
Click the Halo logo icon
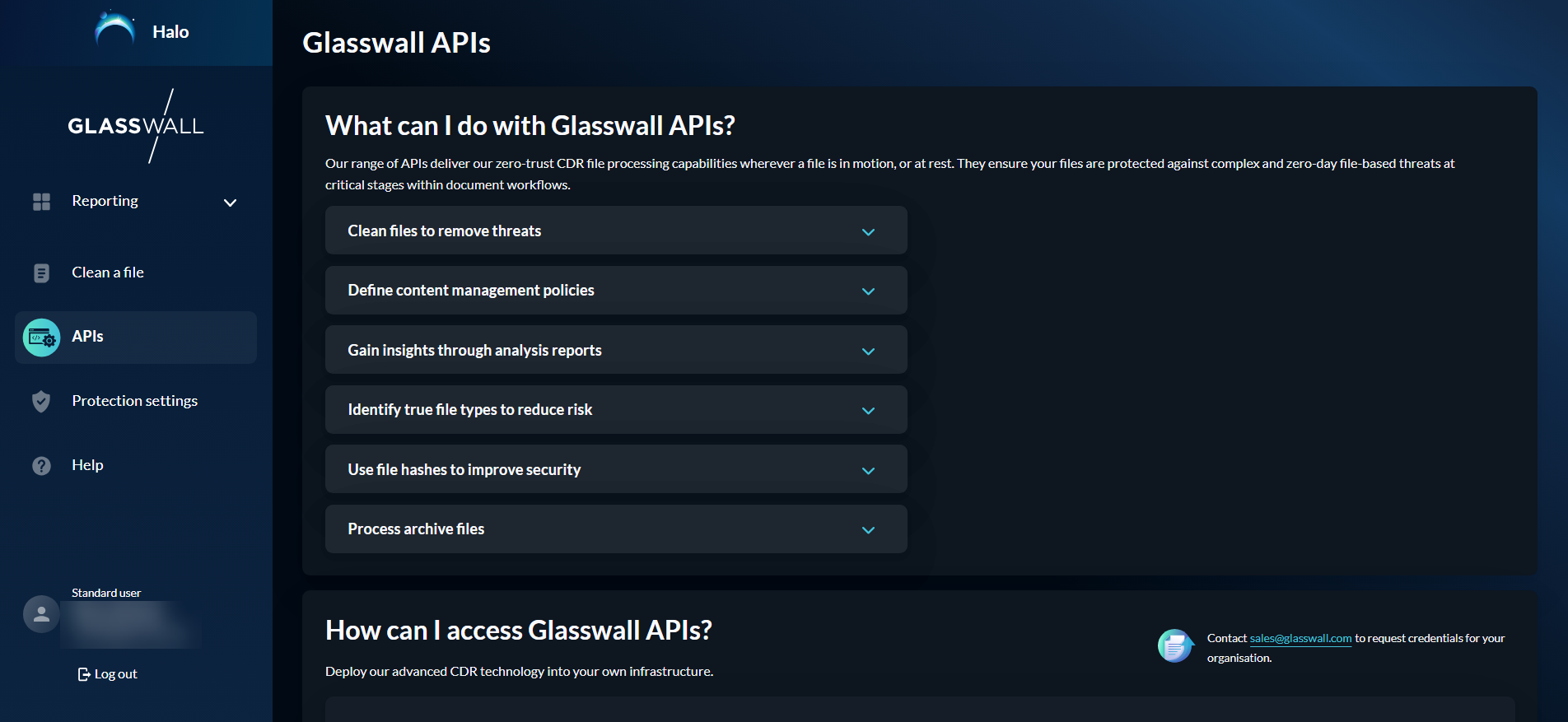tap(115, 30)
